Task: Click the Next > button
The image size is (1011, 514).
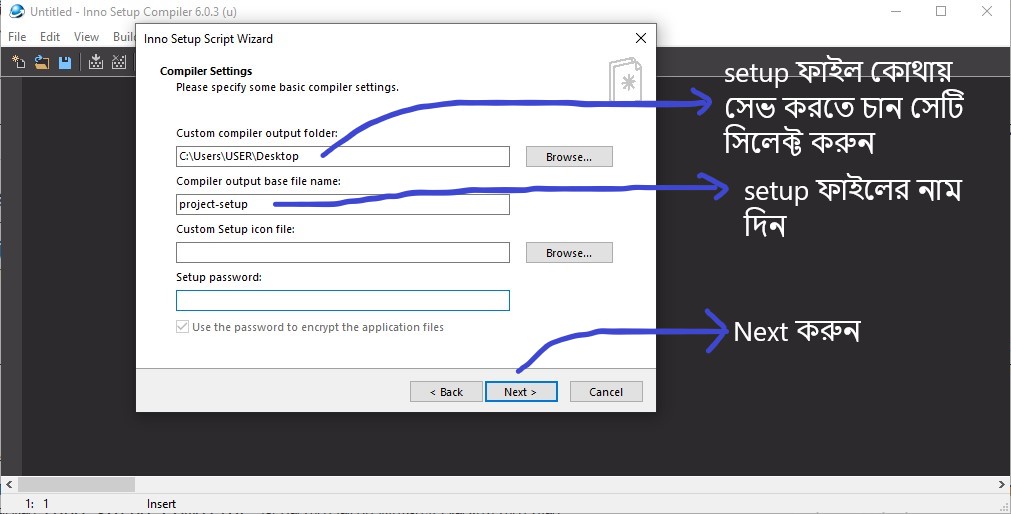Action: (521, 391)
